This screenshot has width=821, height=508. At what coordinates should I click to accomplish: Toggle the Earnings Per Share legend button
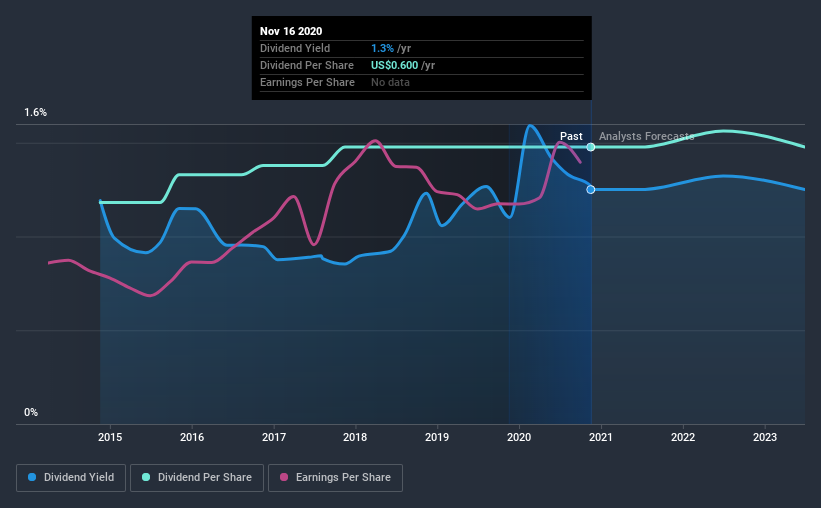click(335, 478)
